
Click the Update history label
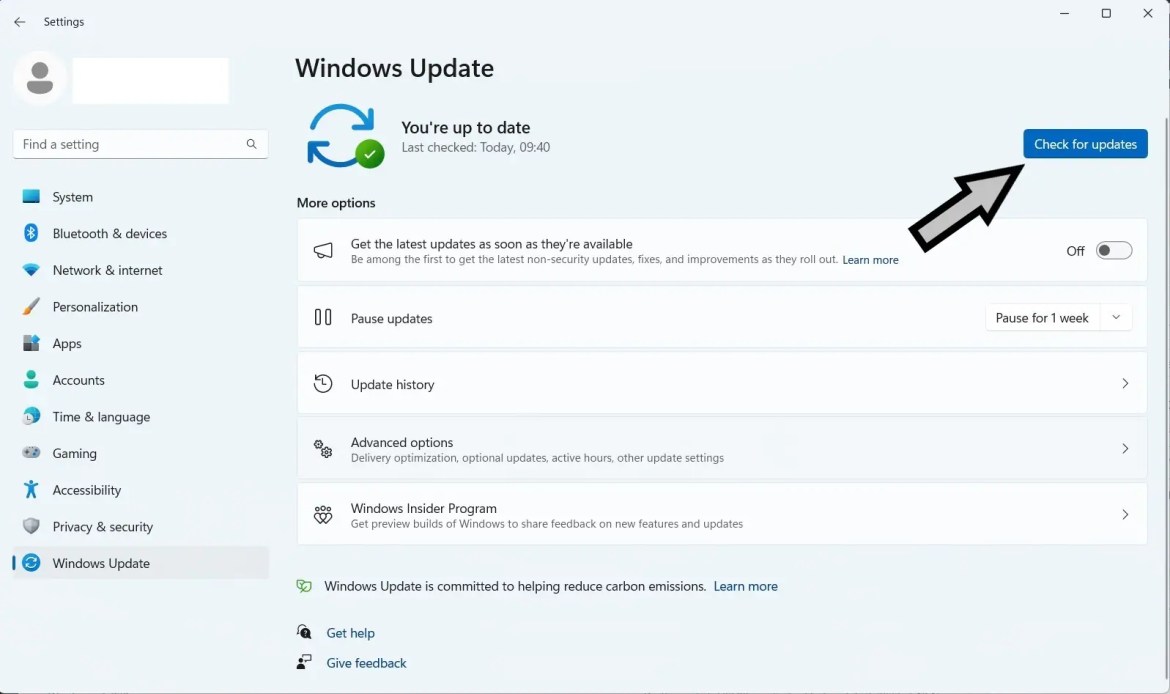click(x=392, y=384)
